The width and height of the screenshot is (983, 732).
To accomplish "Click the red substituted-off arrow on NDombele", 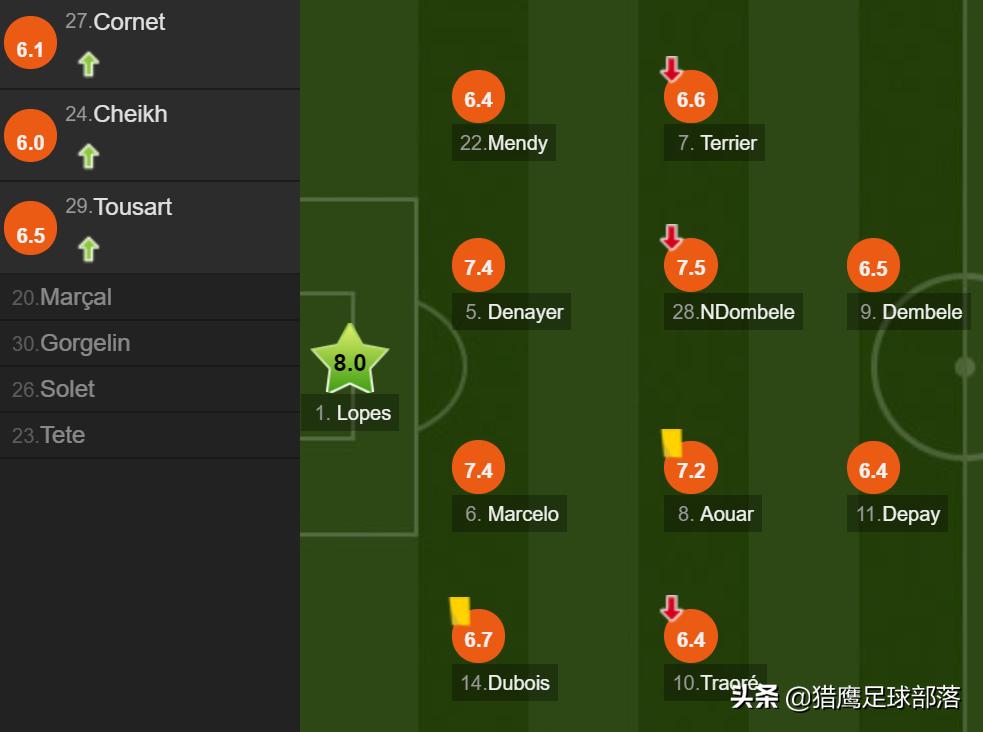I will [672, 237].
